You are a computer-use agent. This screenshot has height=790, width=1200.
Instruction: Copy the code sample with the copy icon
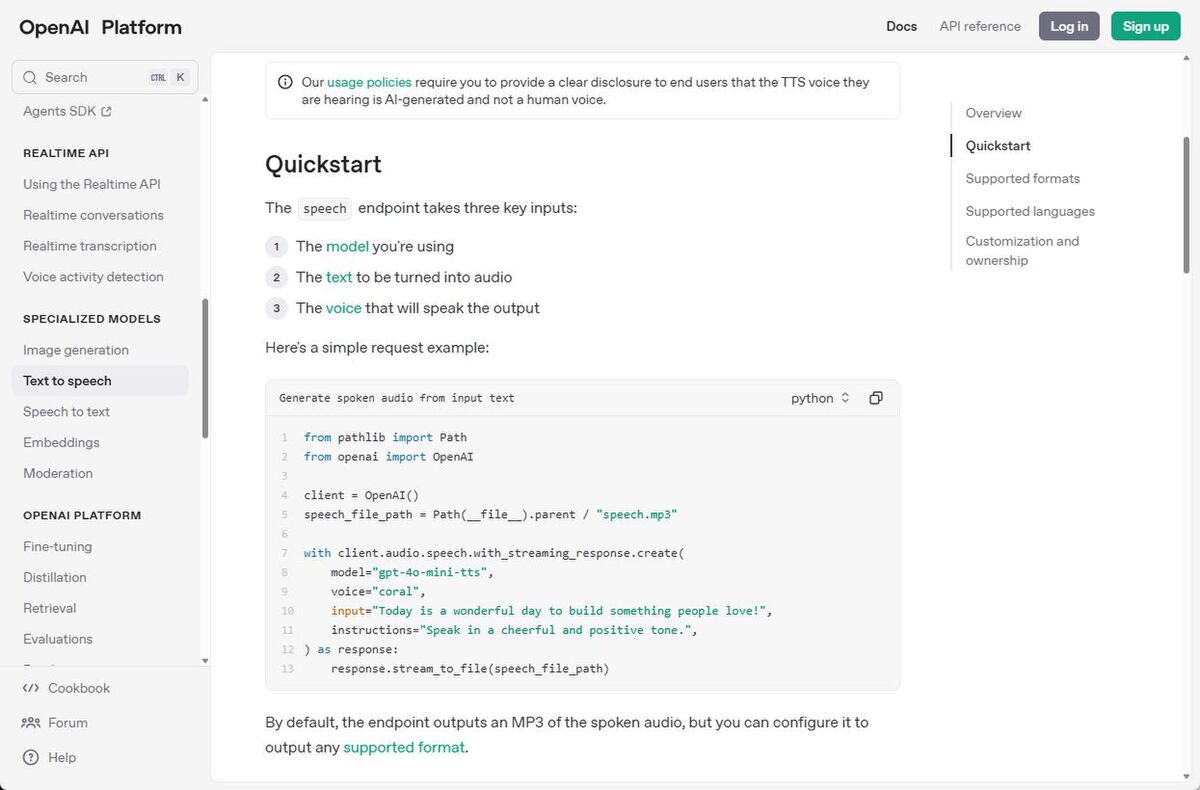876,398
